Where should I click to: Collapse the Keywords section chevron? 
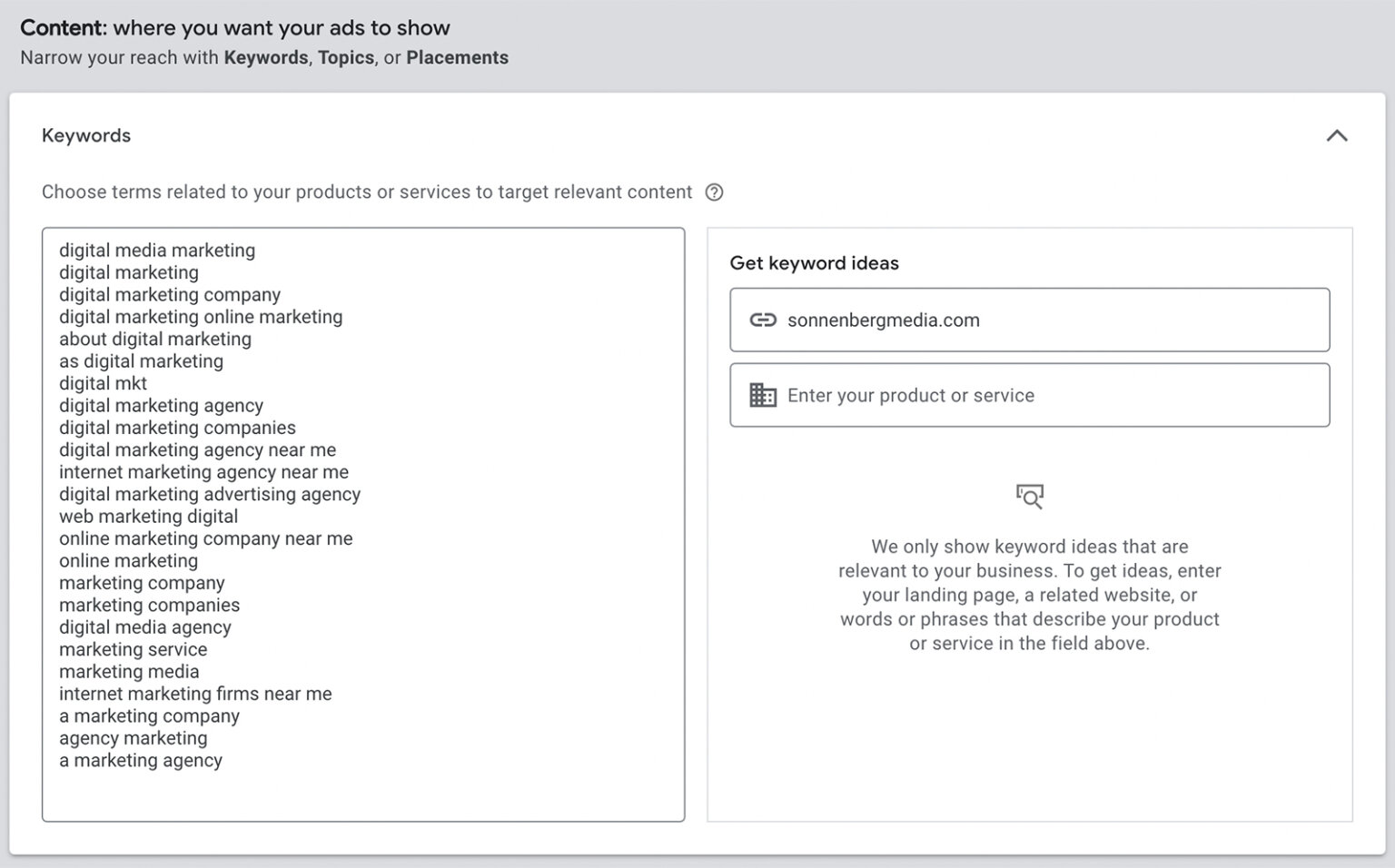click(1336, 136)
